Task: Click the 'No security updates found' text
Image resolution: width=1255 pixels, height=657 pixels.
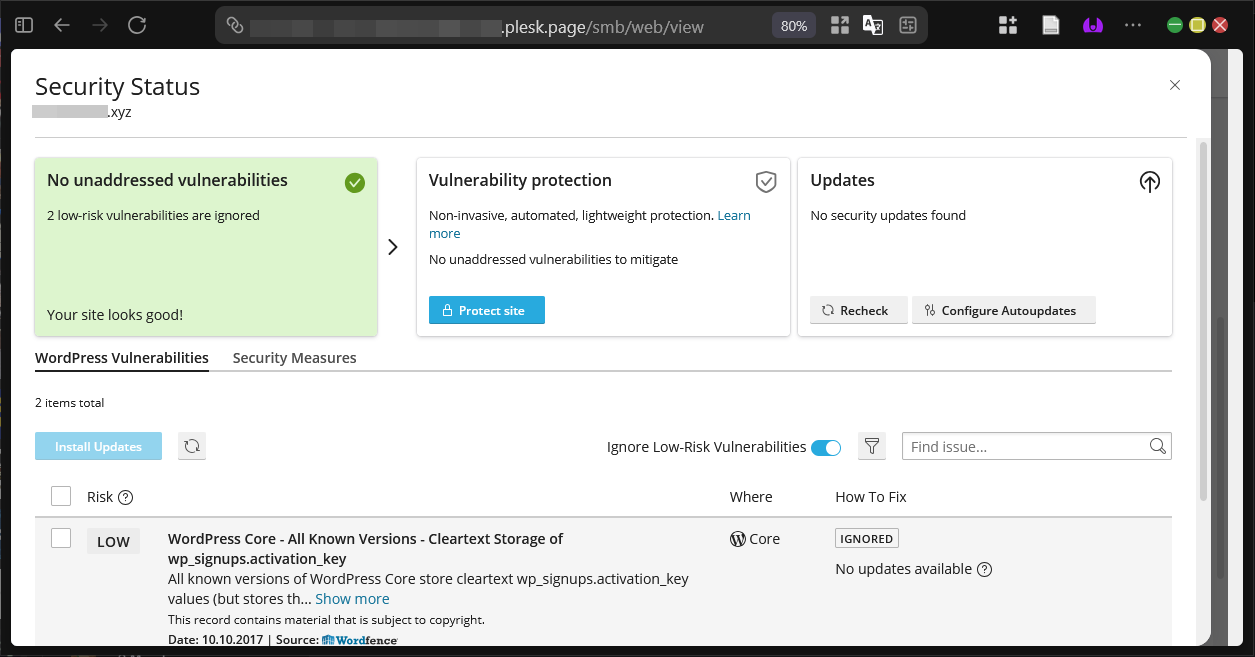Action: tap(888, 215)
